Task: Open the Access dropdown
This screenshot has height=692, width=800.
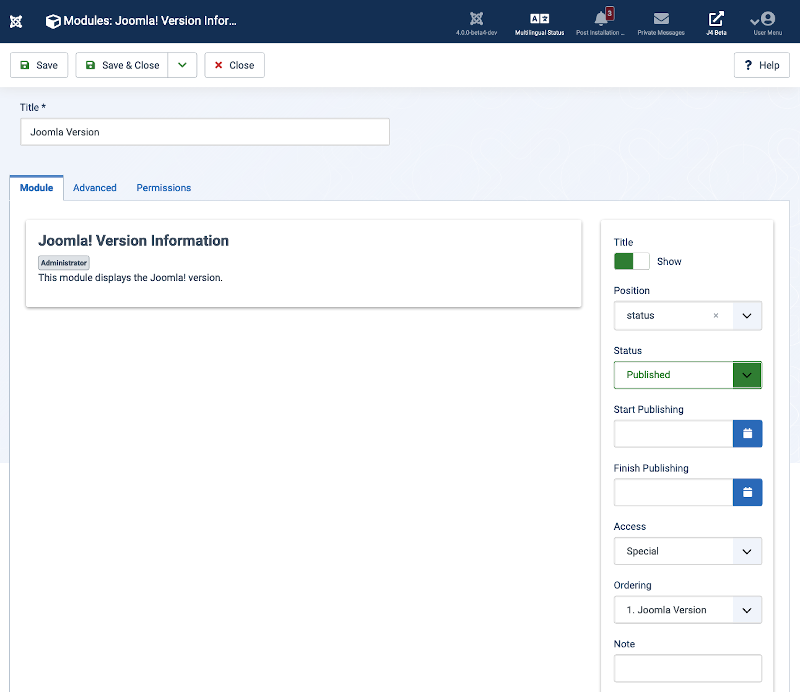Action: 688,551
